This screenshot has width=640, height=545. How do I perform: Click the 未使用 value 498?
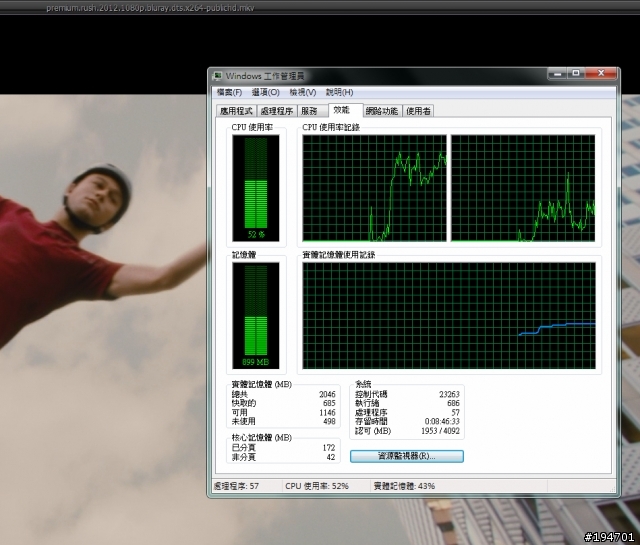pyautogui.click(x=329, y=421)
